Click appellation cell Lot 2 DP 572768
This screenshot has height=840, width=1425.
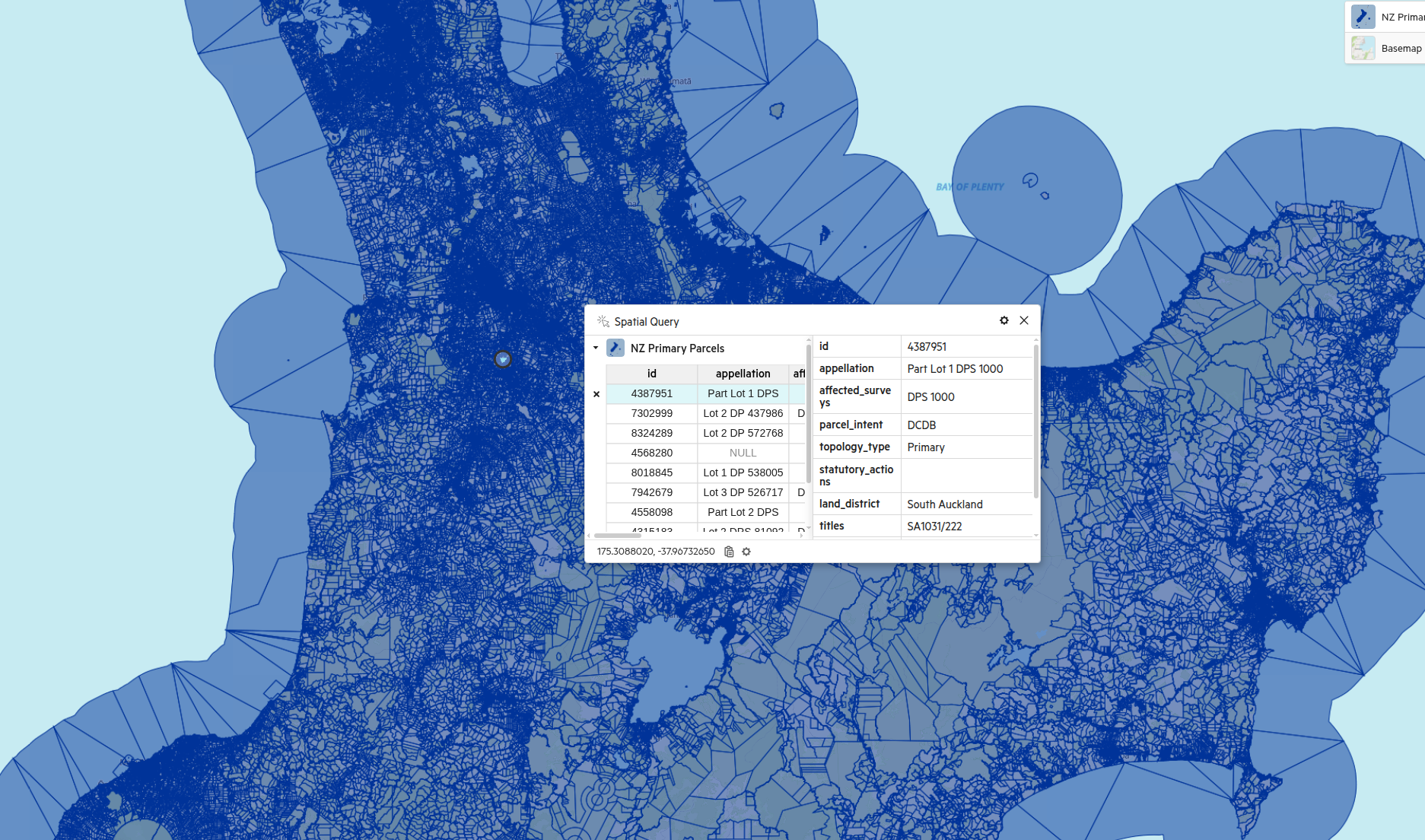coord(743,433)
